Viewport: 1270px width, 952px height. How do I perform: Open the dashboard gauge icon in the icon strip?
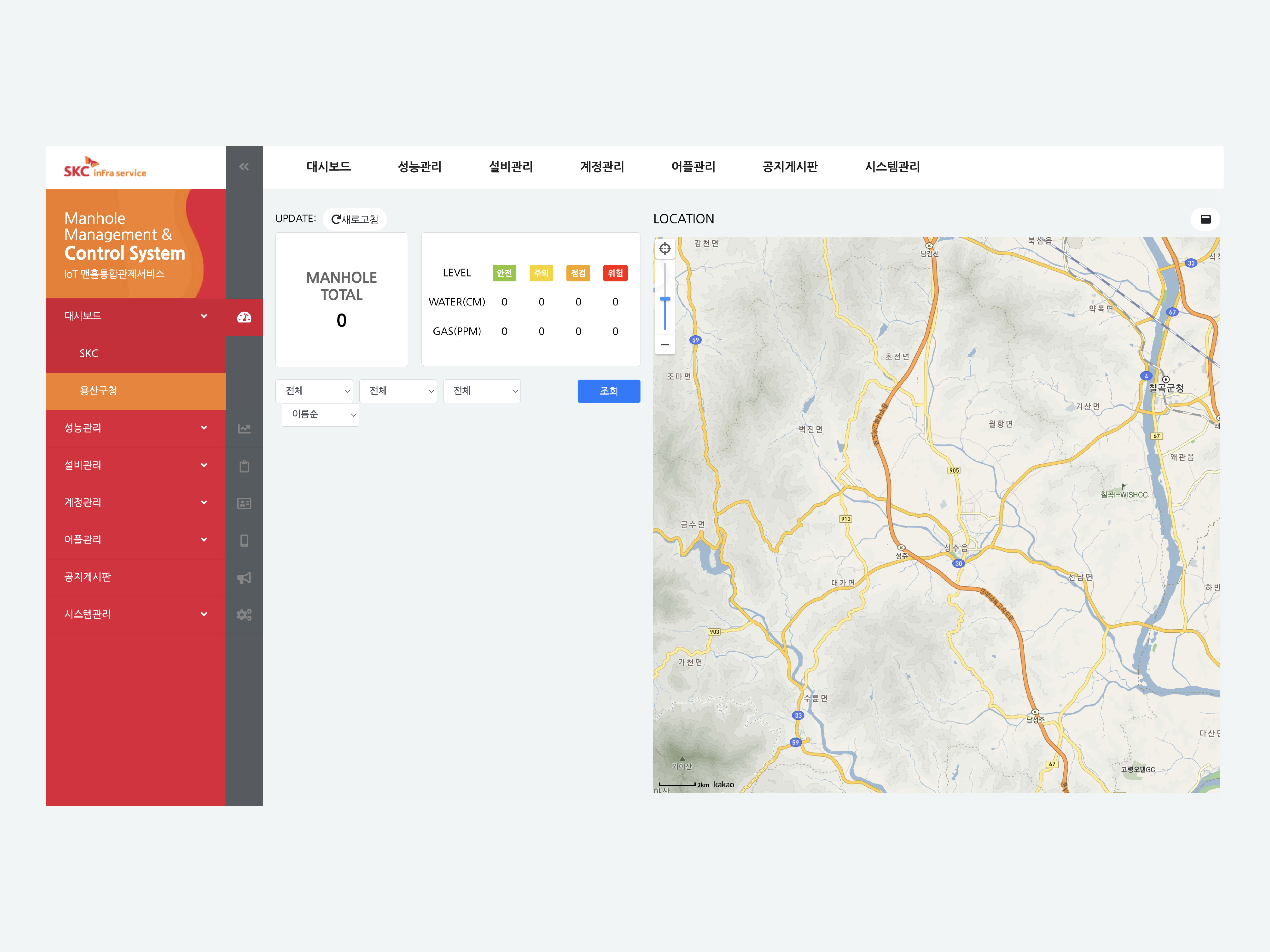[x=244, y=317]
